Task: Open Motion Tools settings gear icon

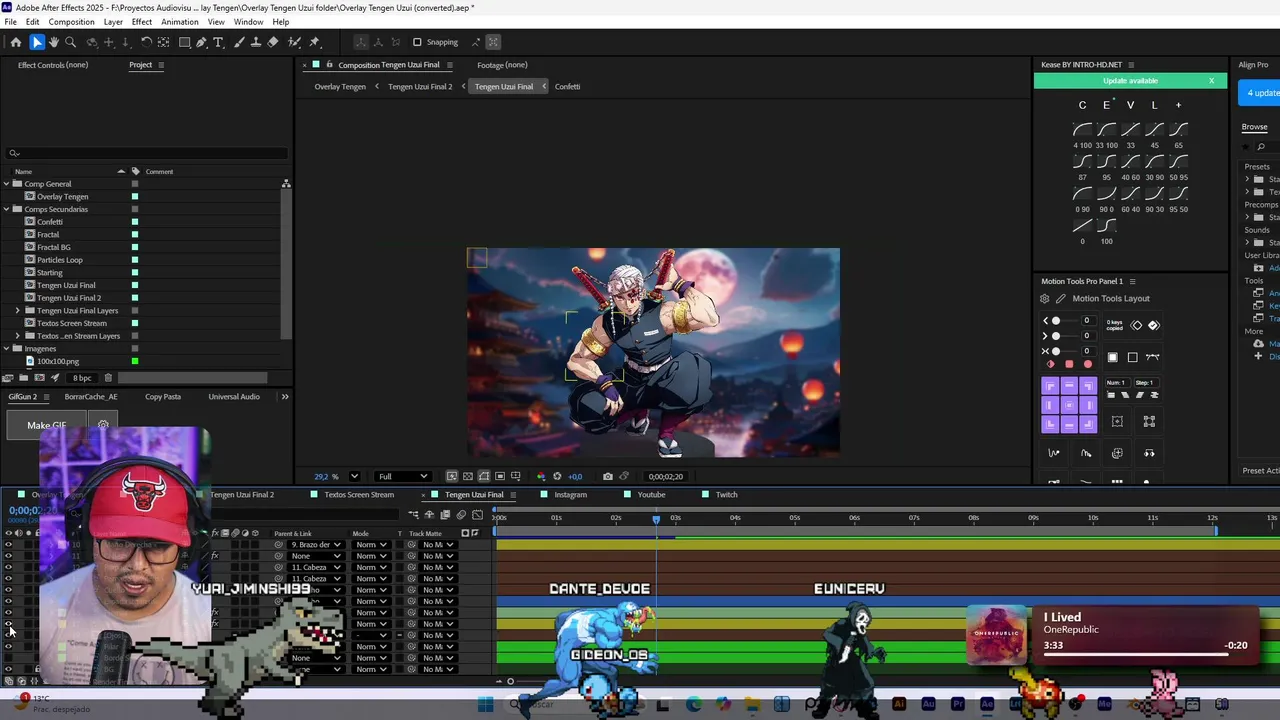Action: click(x=1045, y=298)
